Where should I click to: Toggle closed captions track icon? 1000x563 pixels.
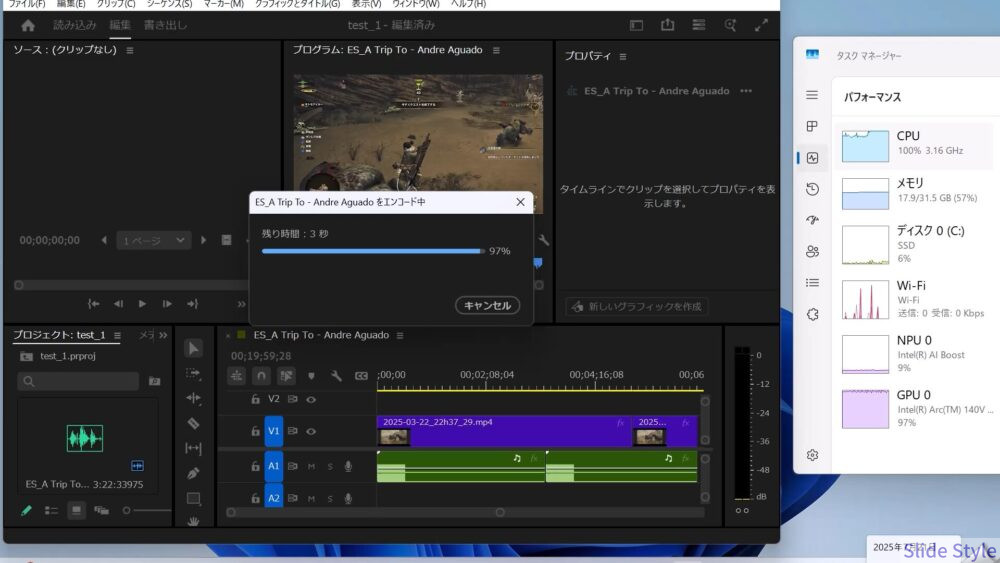click(361, 376)
